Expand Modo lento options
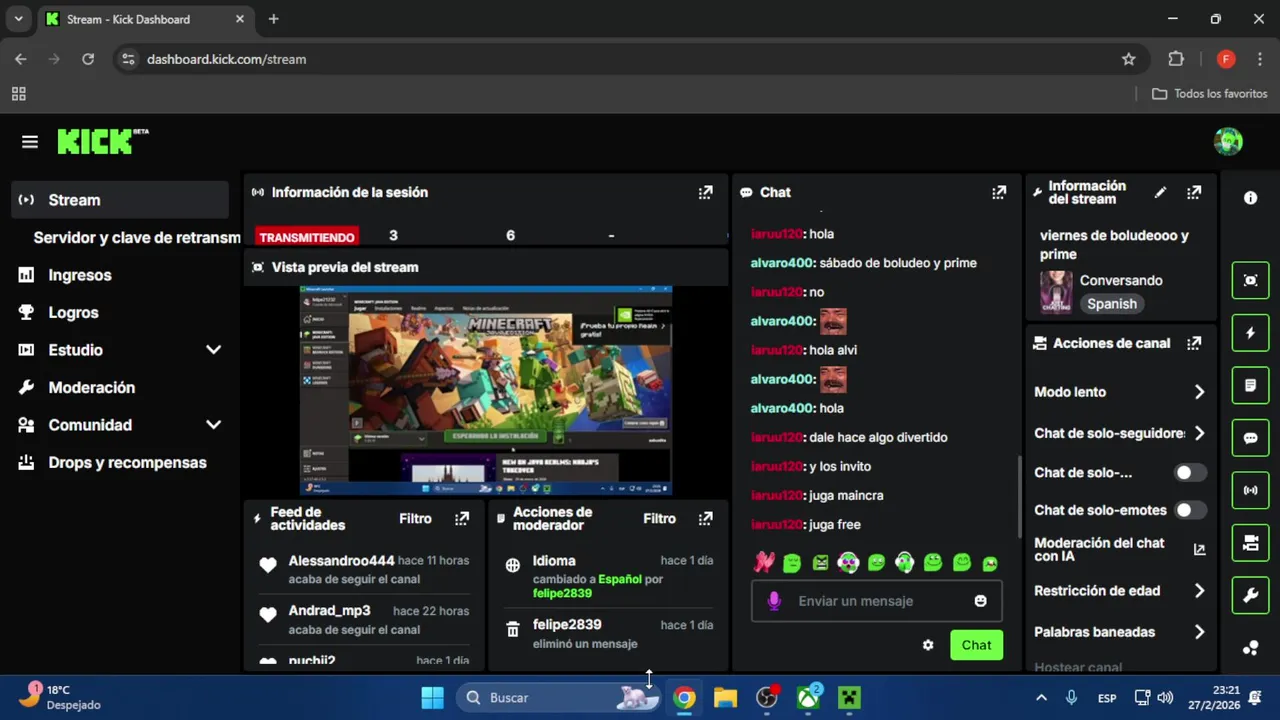1280x720 pixels. pyautogui.click(x=1199, y=392)
